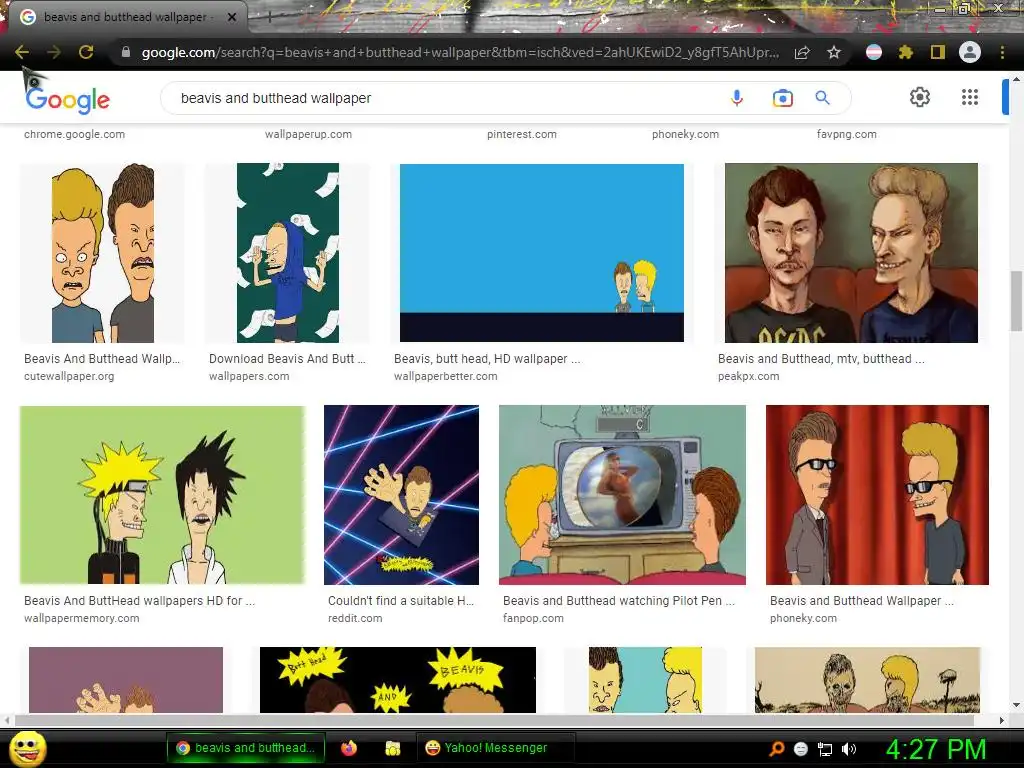Click the network tray icon
Image resolution: width=1024 pixels, height=768 pixels.
coord(825,749)
